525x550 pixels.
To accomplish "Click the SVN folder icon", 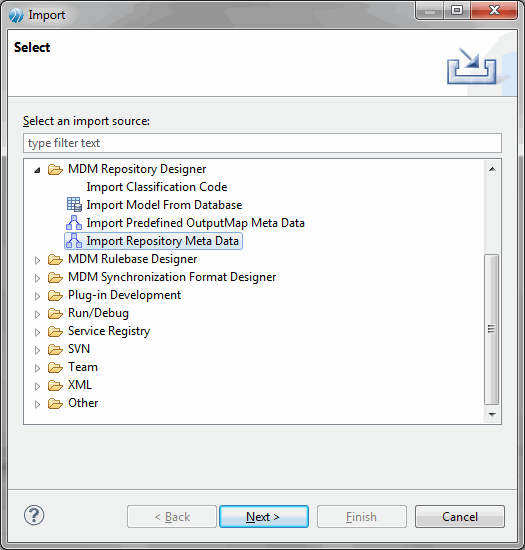I will click(55, 349).
